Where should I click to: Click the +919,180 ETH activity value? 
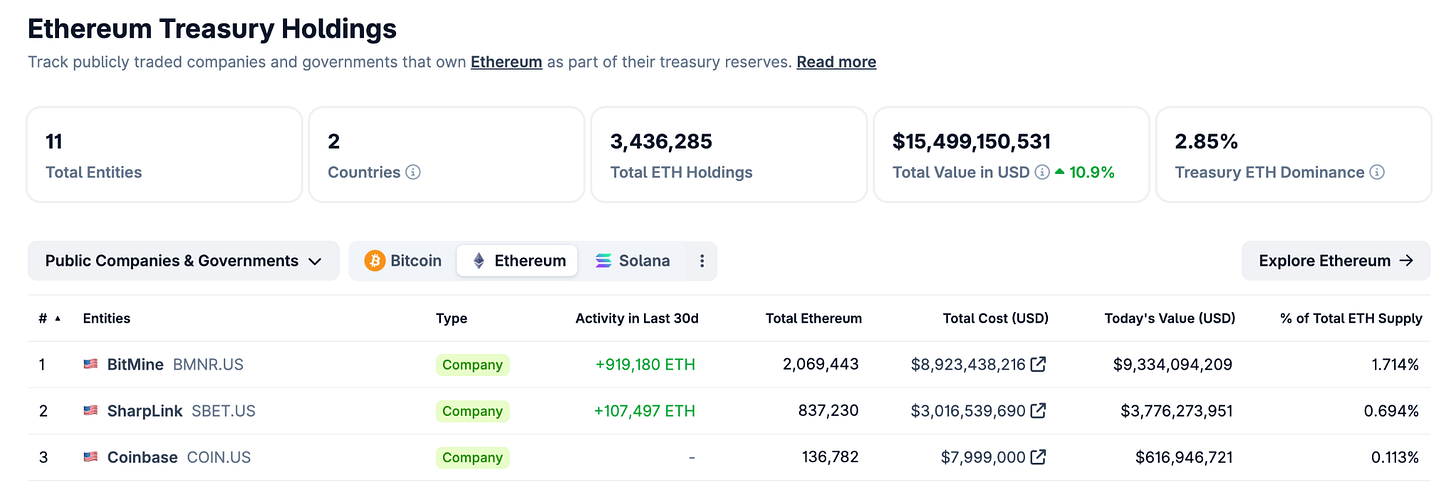(x=645, y=365)
